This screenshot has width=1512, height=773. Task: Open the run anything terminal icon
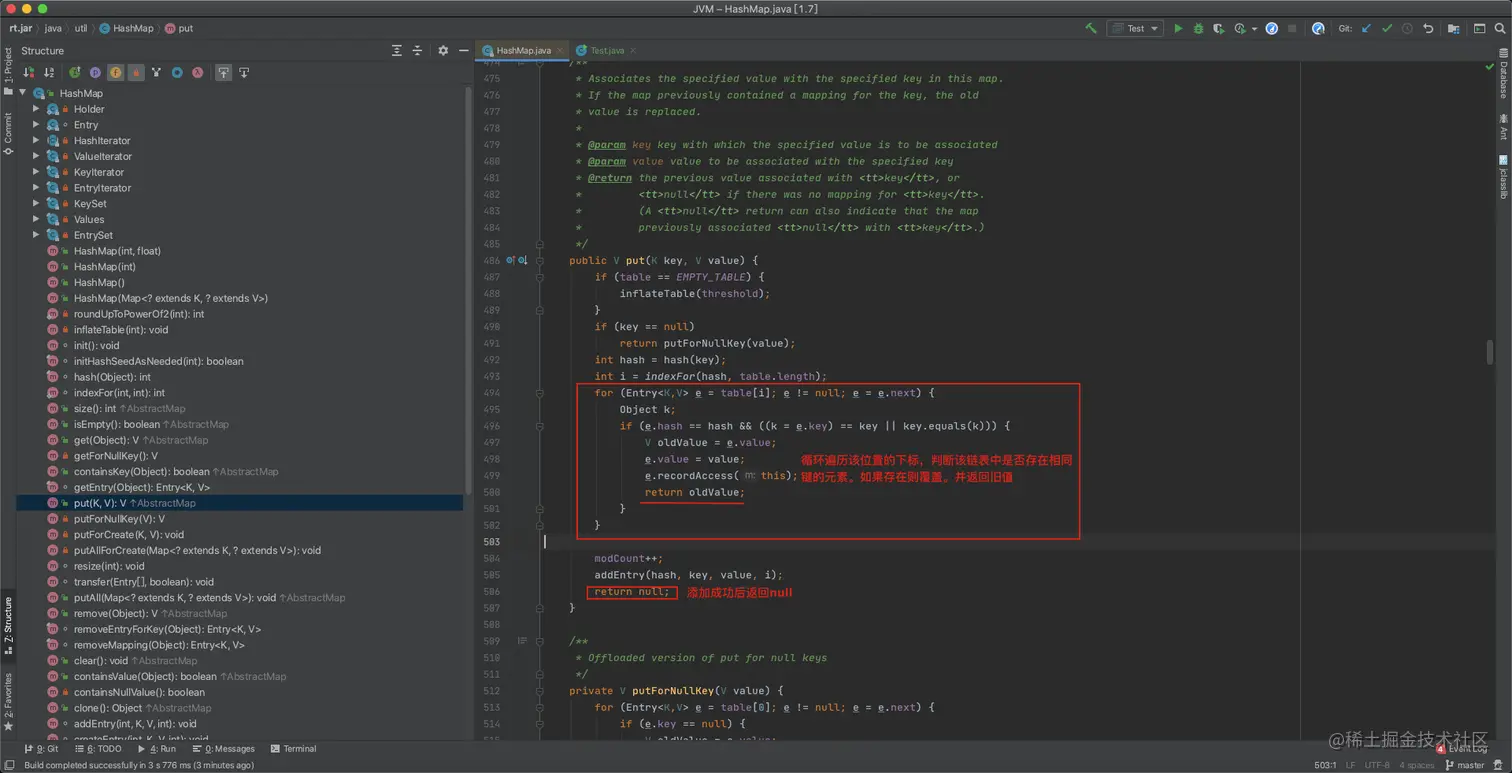coord(1479,29)
